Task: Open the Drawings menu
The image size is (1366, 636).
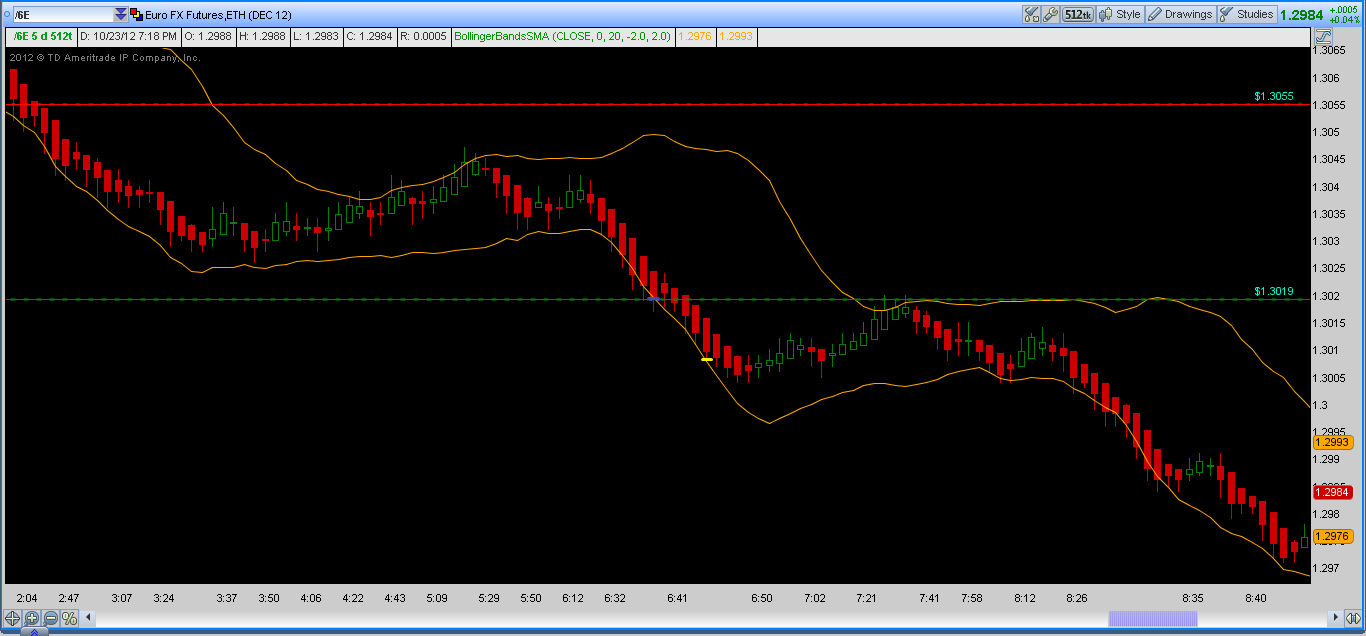Action: 1180,14
